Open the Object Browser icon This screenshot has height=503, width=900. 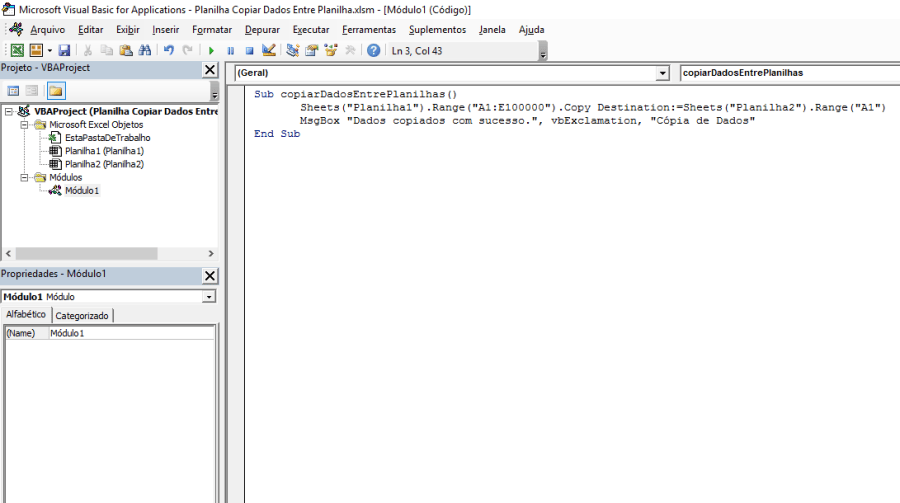[331, 51]
